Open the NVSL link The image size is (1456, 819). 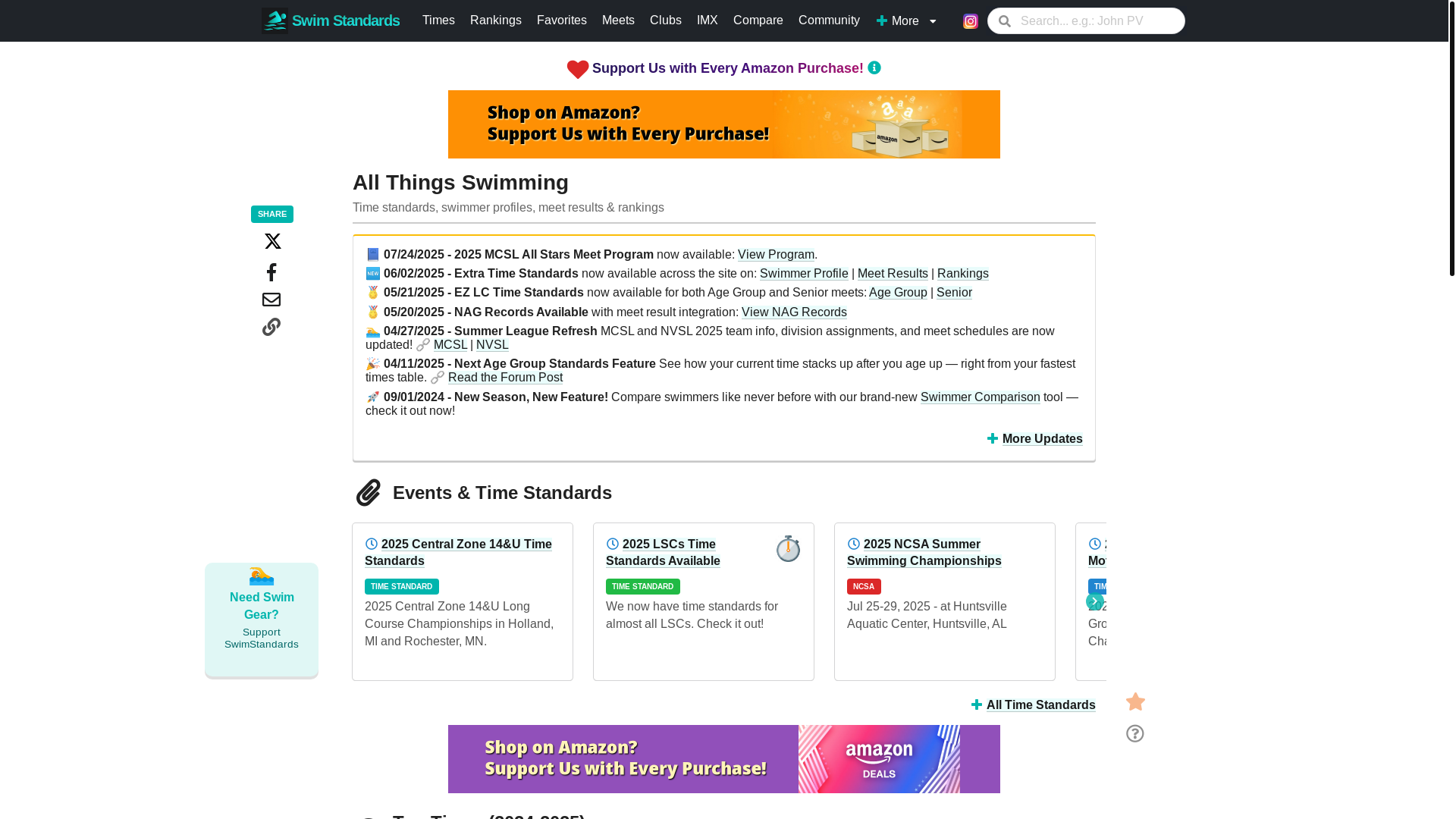[x=492, y=345]
